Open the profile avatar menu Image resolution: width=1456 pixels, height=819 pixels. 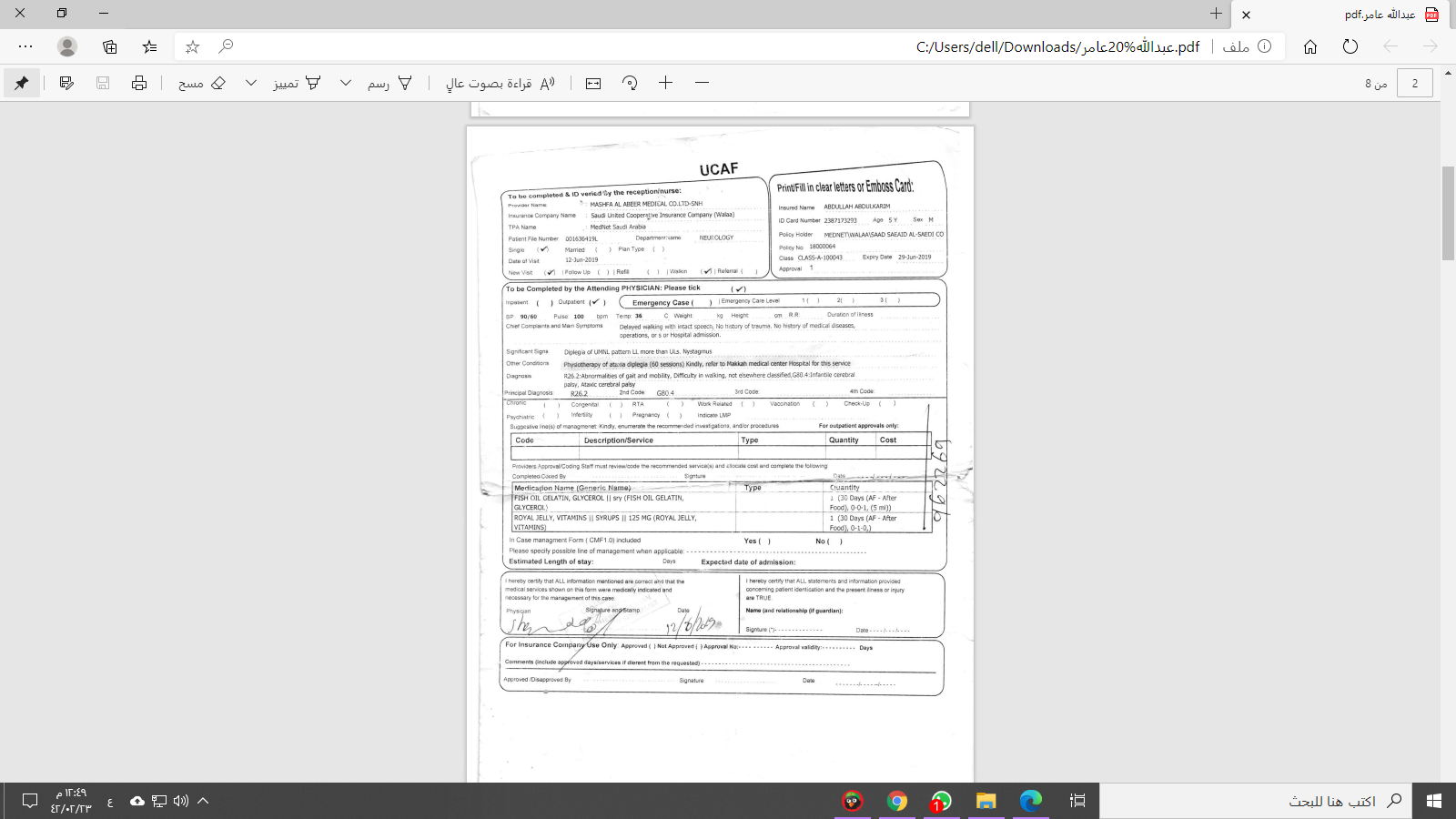coord(67,46)
